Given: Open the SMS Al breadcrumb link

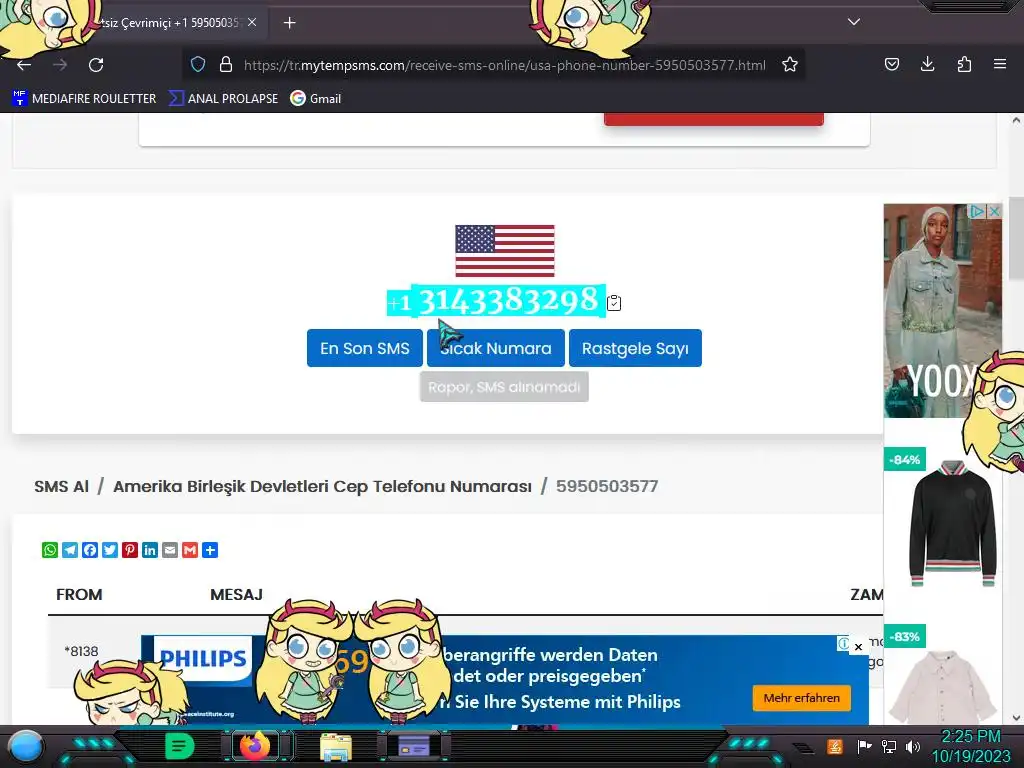Looking at the screenshot, I should point(61,487).
